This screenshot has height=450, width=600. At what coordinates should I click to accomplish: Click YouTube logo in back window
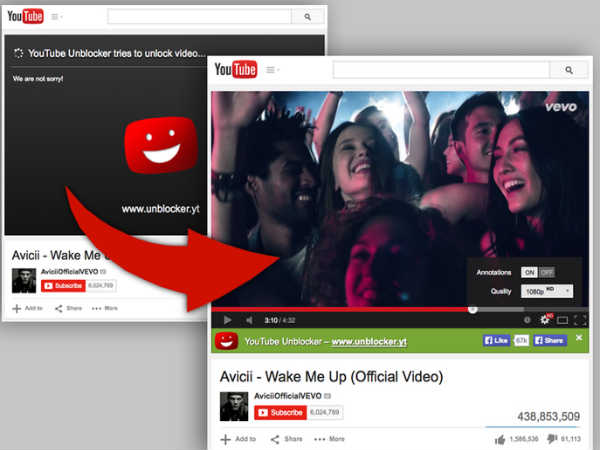click(25, 16)
